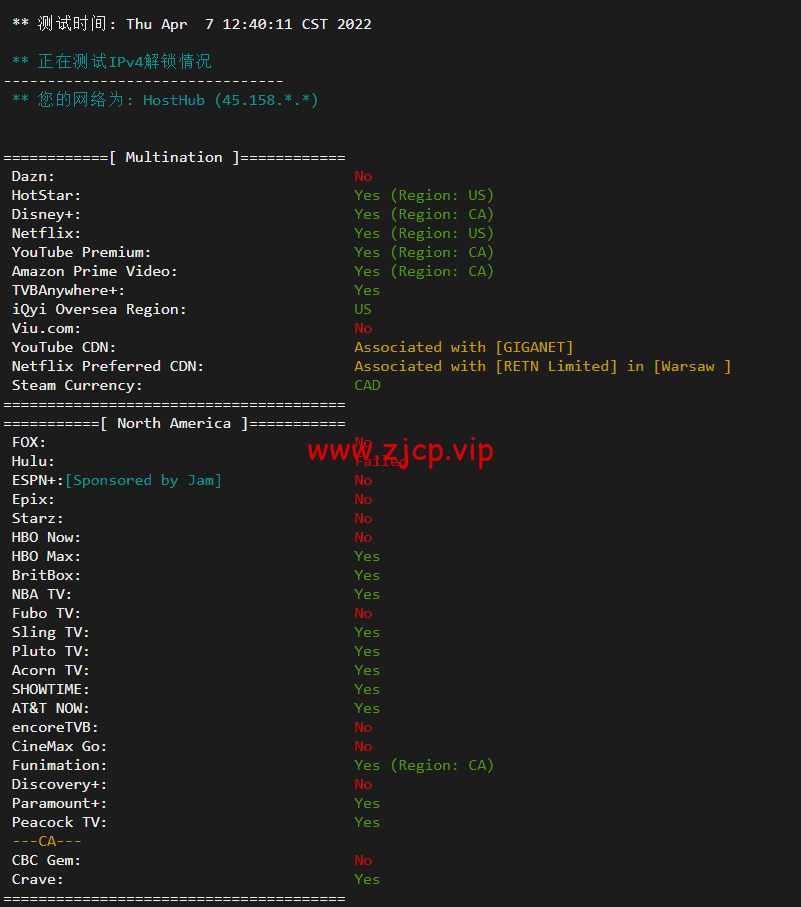This screenshot has height=907, width=801.
Task: Click the 'Epix:' label
Action: 33,500
